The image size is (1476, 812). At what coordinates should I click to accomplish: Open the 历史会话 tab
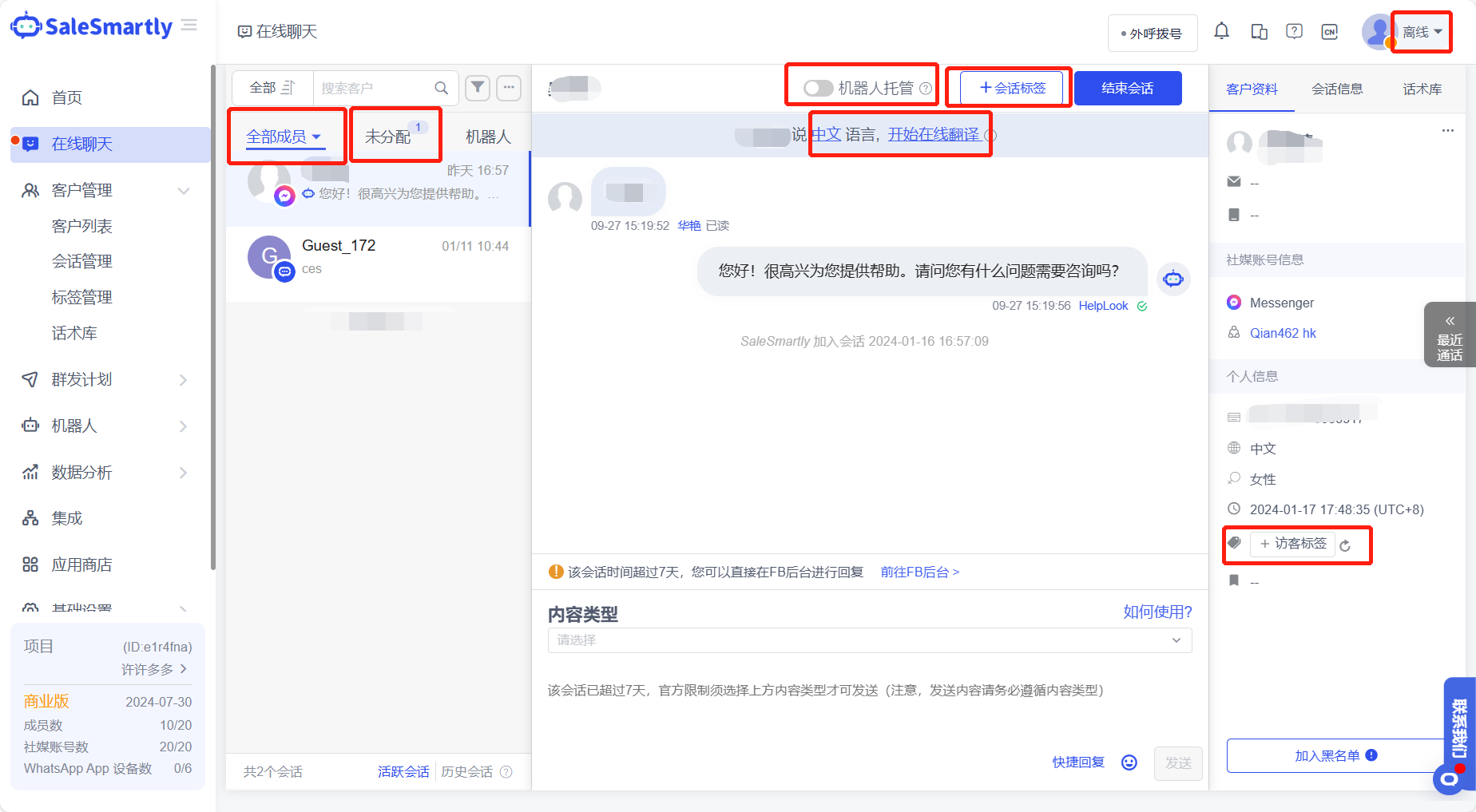tap(467, 771)
